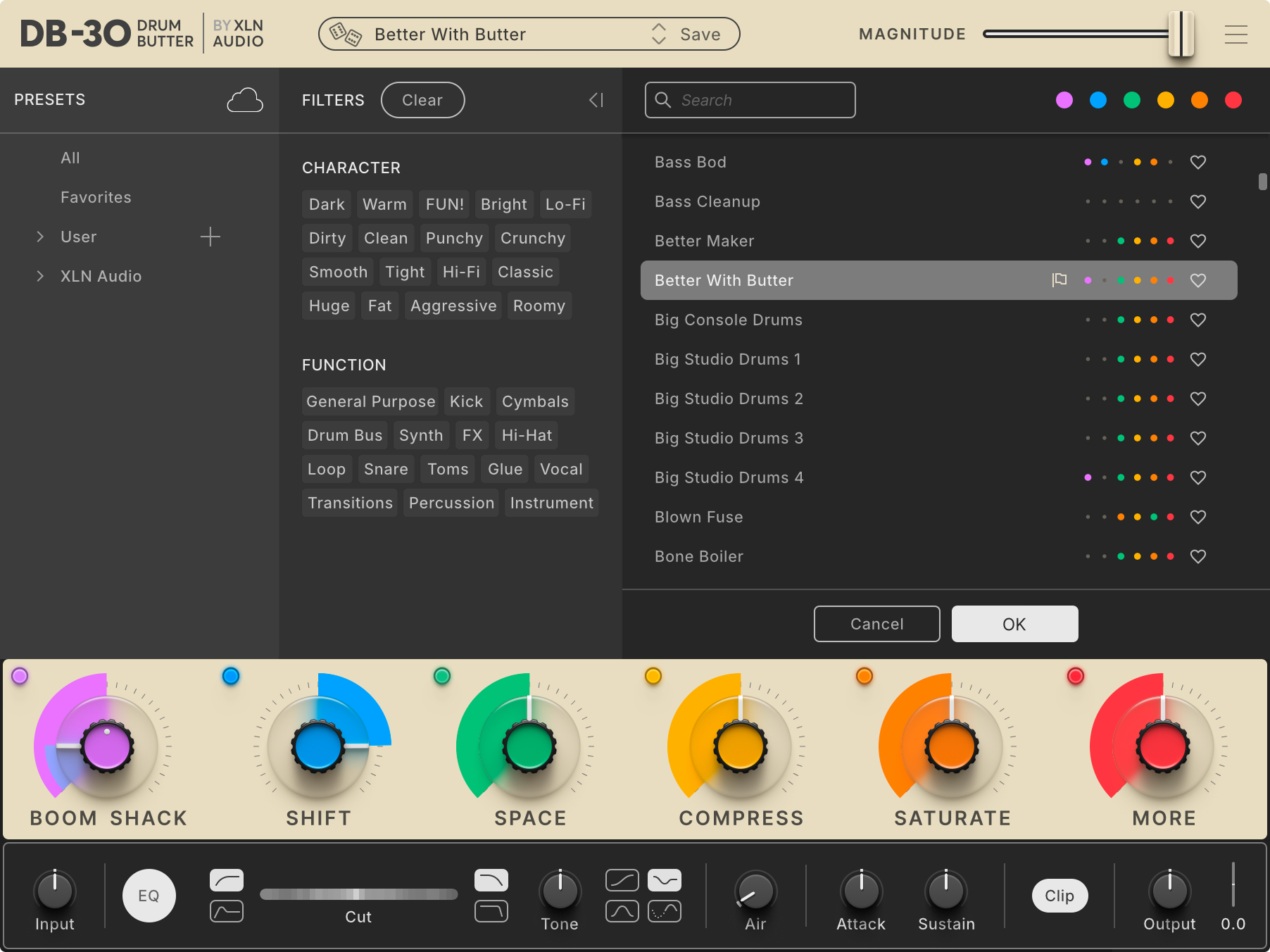Click the Magnitude slider handle
The width and height of the screenshot is (1270, 952).
coord(1181,34)
